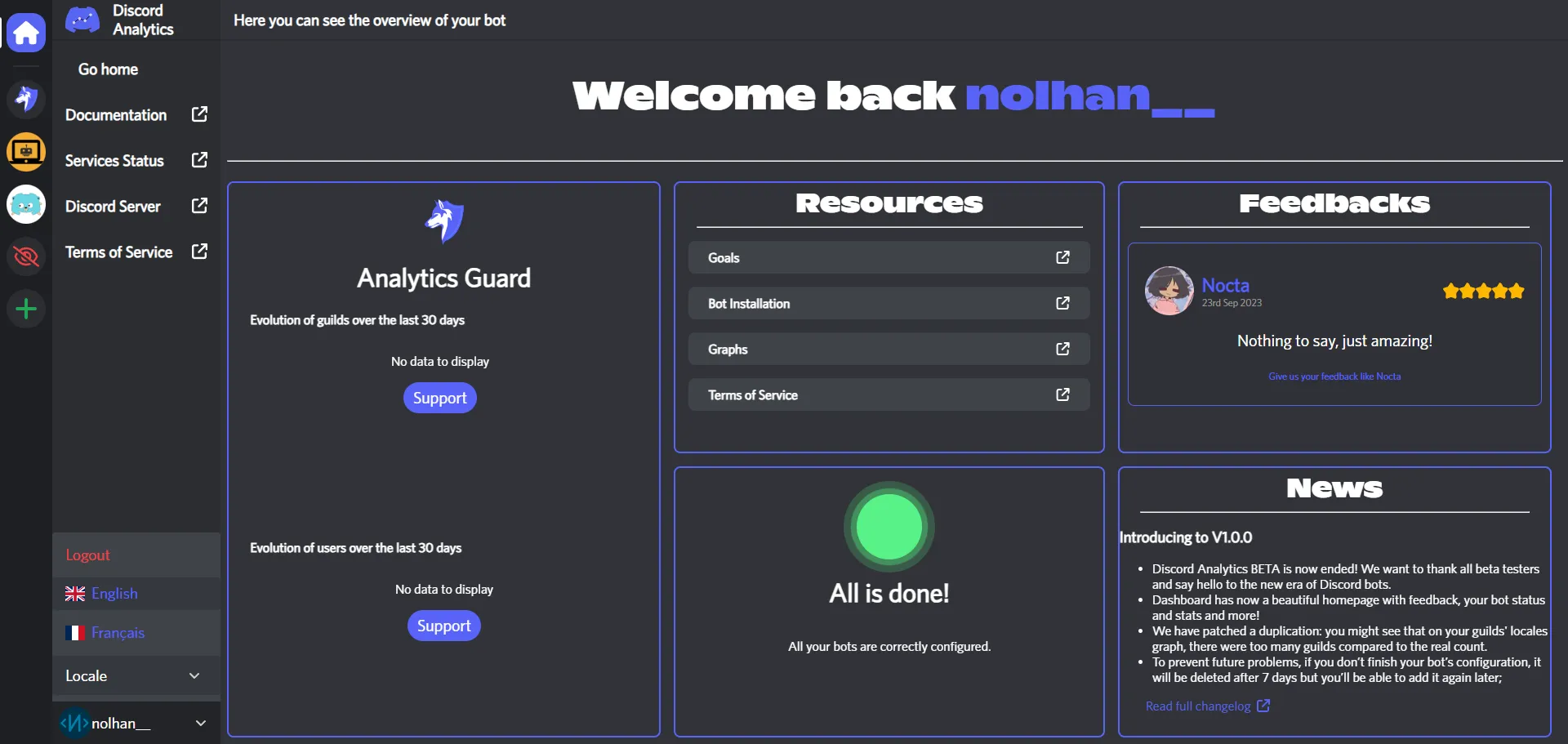Open Documentation menu entry

(x=116, y=115)
